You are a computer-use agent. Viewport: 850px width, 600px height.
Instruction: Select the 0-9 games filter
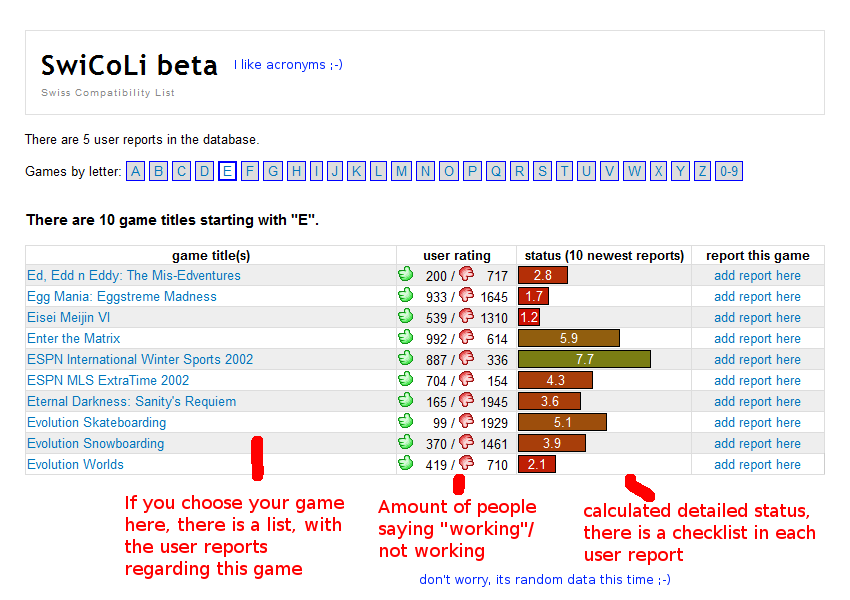coord(729,171)
